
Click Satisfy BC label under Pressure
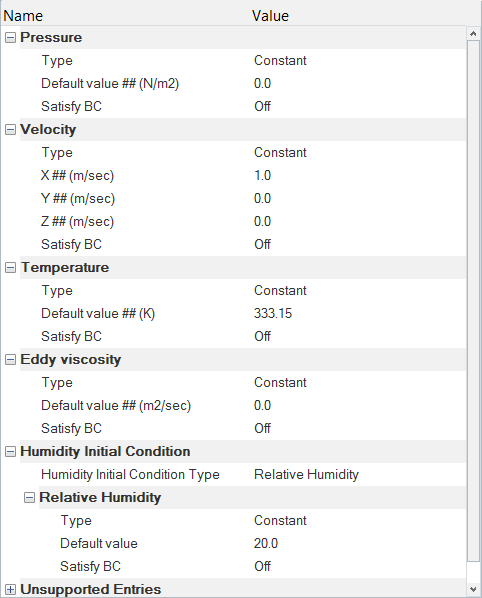[x=72, y=106]
